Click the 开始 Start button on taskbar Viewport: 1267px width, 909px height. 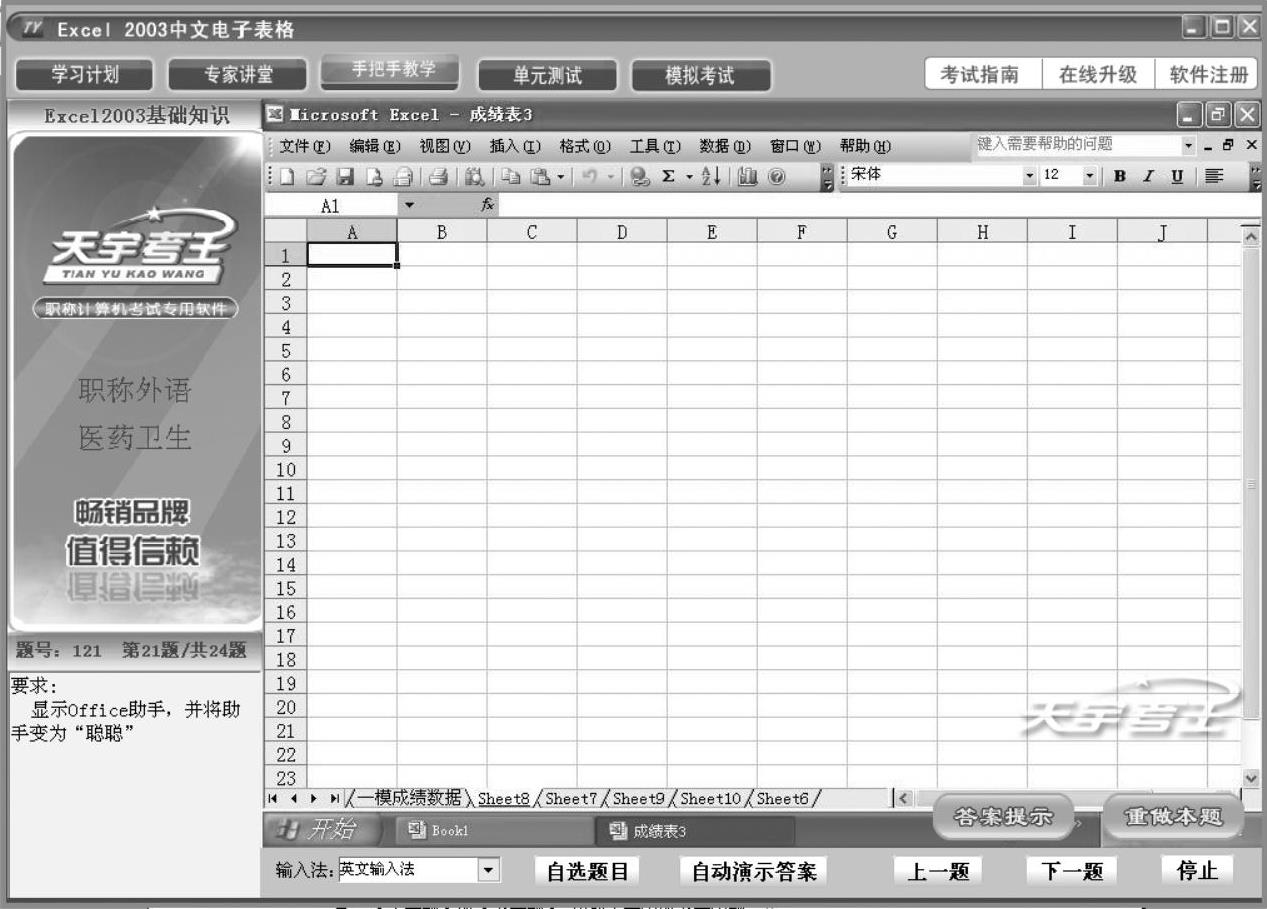(x=323, y=831)
